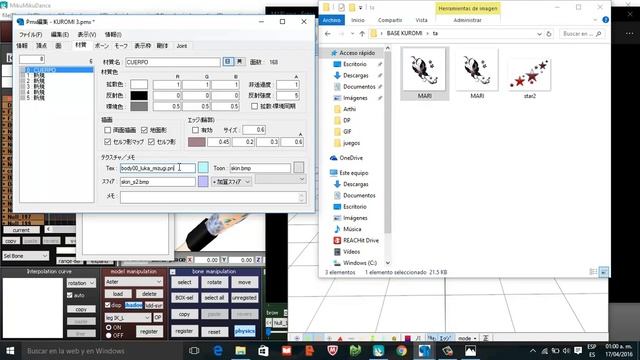This screenshot has height=360, width=640.
Task: Open the Aster model selection dropdown
Action: point(133,282)
